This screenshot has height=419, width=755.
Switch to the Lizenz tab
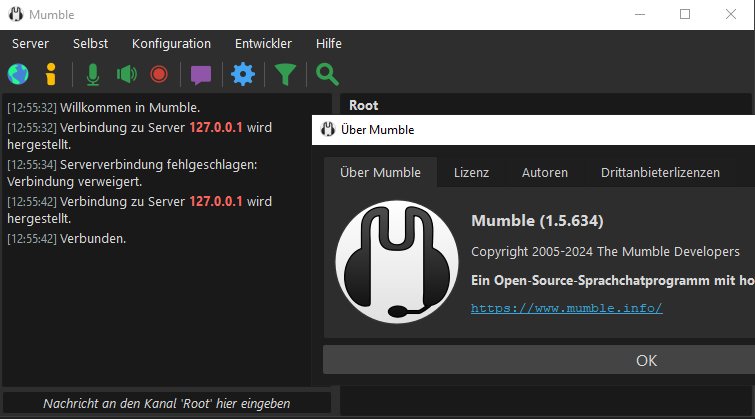click(x=471, y=172)
